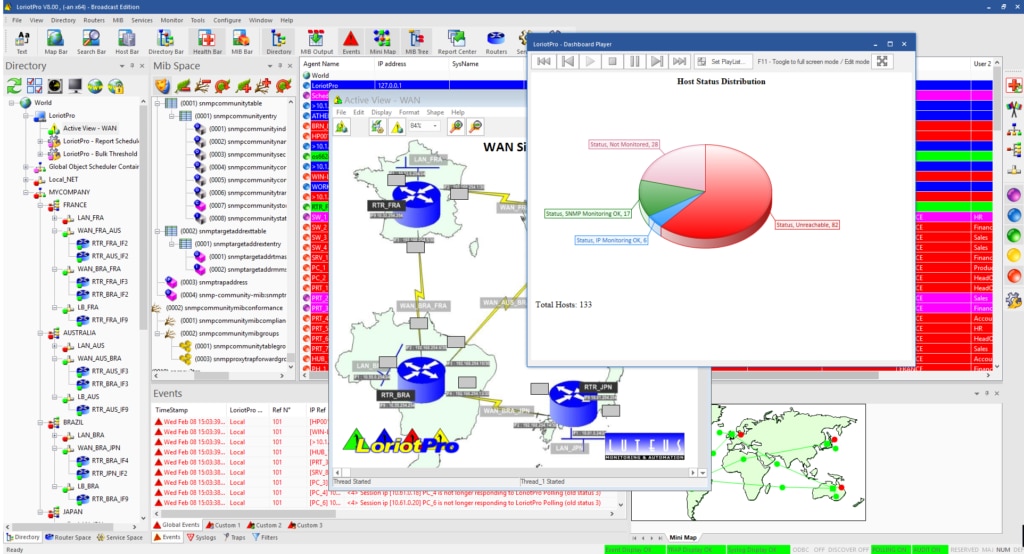Toggle the Directory Bar icon
Image resolution: width=1024 pixels, height=554 pixels.
tap(166, 42)
